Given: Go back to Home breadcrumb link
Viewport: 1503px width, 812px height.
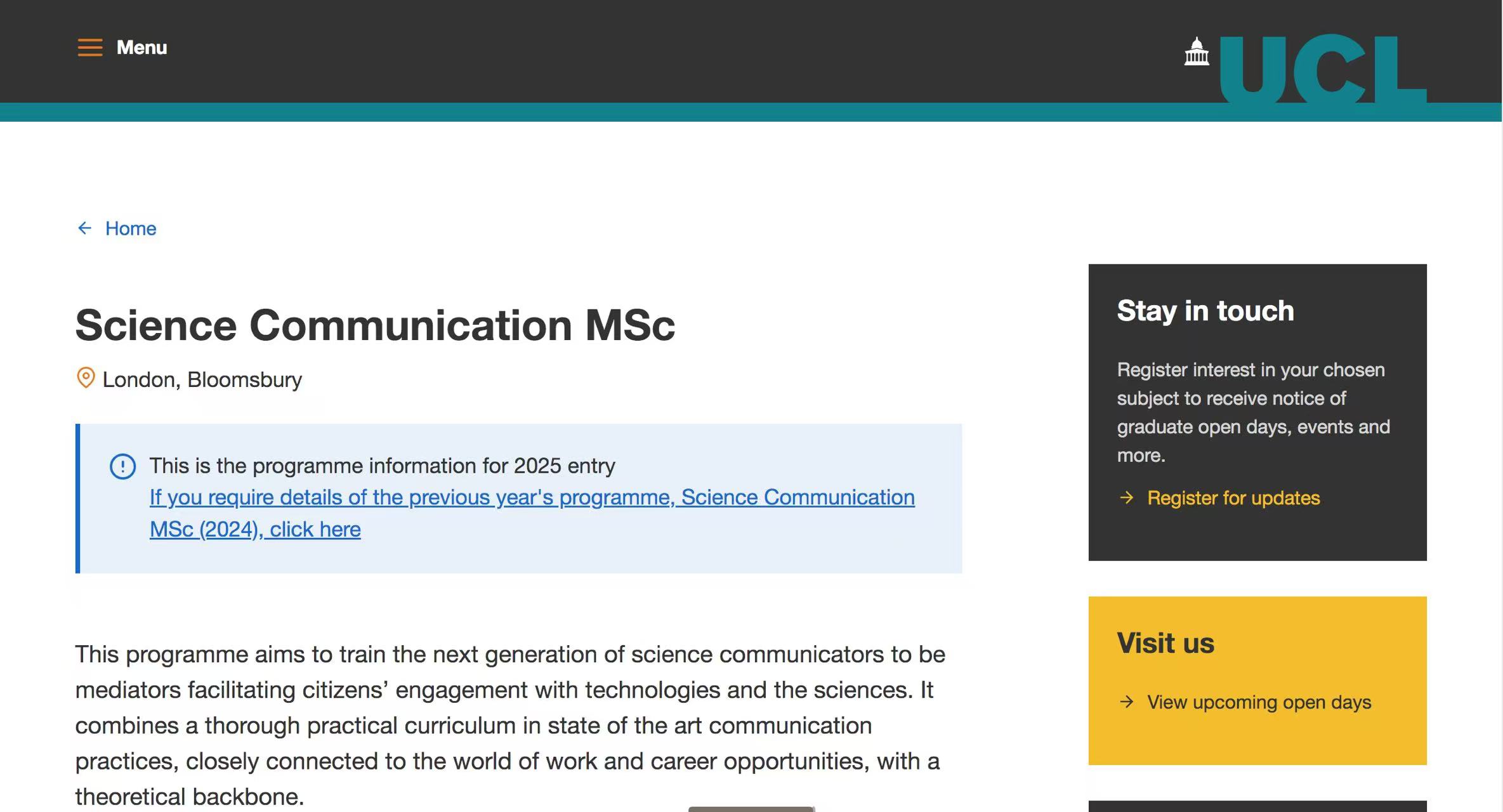Looking at the screenshot, I should pyautogui.click(x=131, y=228).
